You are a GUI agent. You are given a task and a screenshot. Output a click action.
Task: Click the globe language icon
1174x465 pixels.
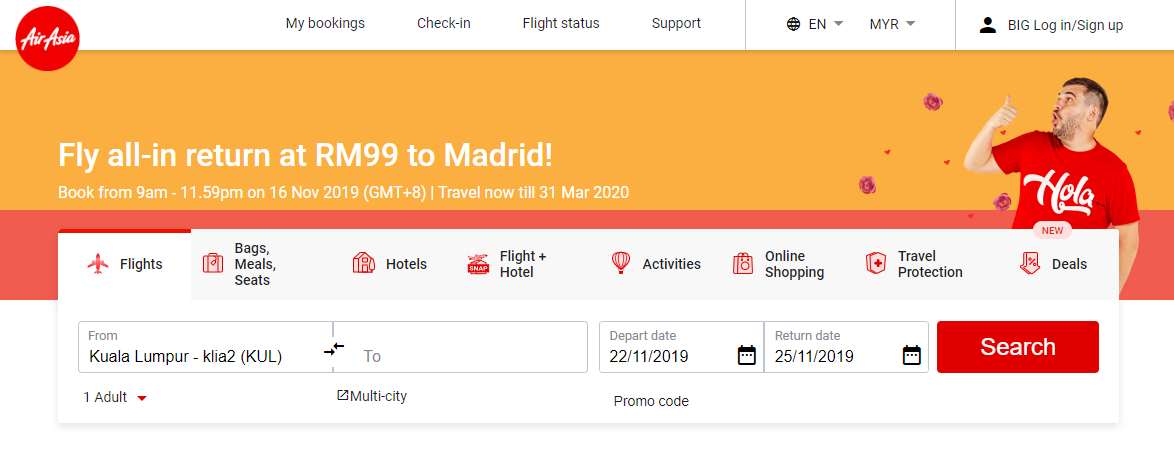pos(793,24)
